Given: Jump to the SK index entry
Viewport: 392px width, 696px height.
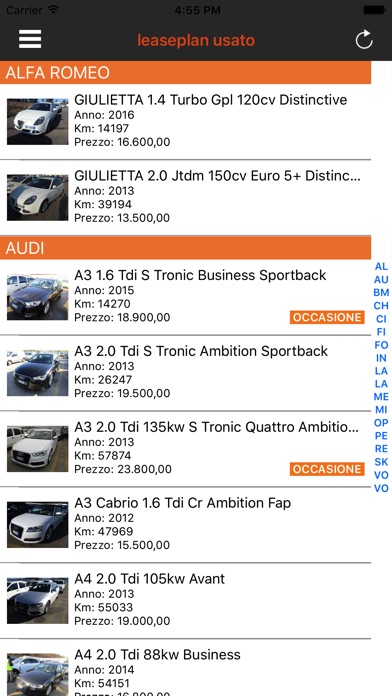Looking at the screenshot, I should tap(381, 462).
